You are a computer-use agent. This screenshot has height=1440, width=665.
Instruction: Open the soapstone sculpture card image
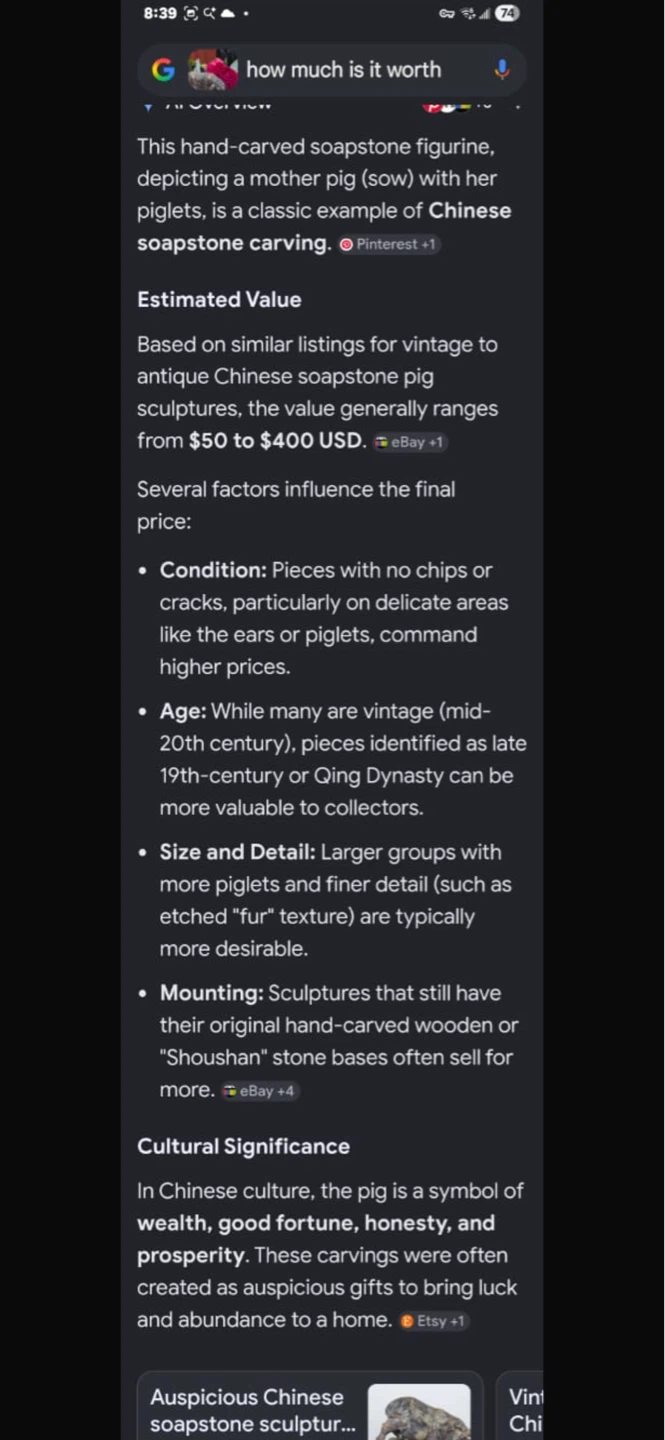coord(419,1412)
